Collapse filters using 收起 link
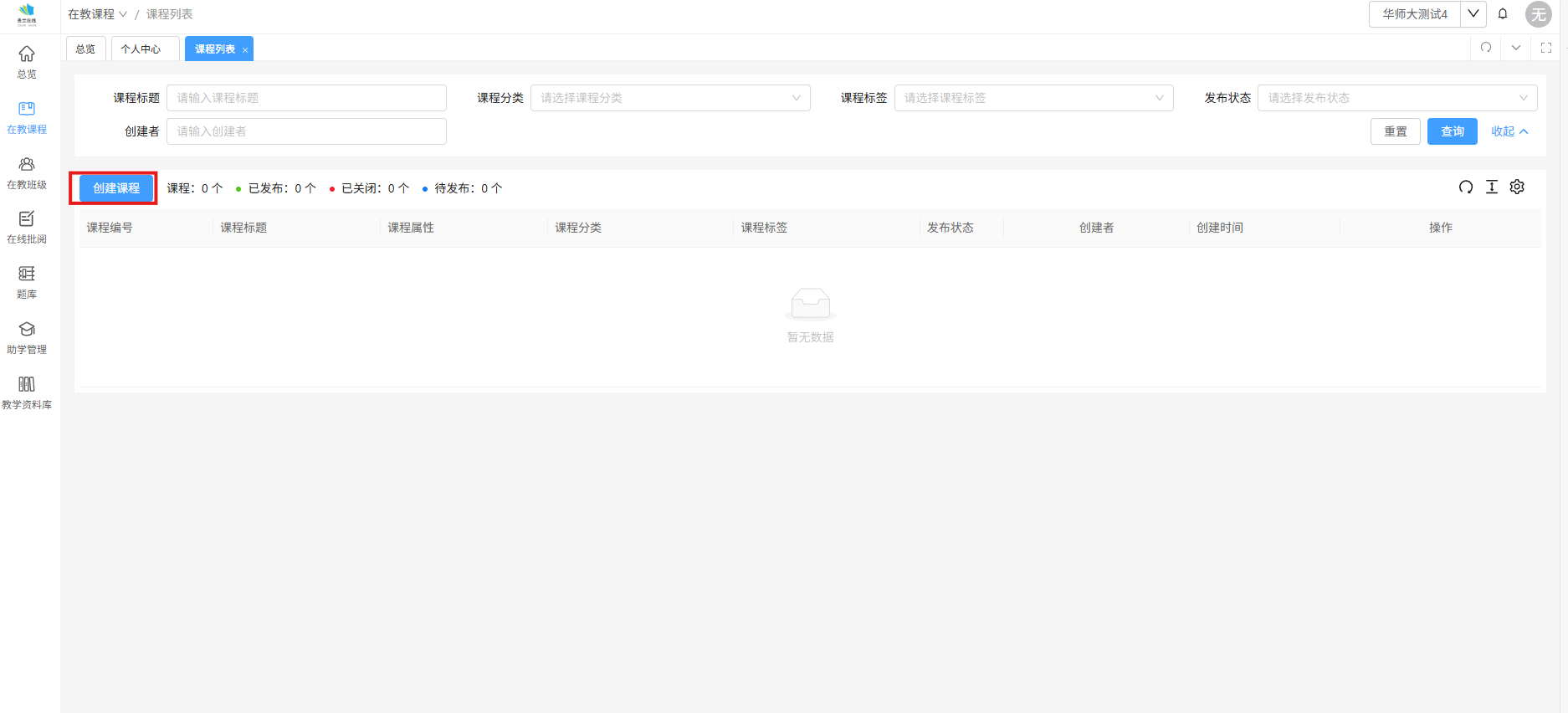This screenshot has height=713, width=1568. pos(1509,131)
